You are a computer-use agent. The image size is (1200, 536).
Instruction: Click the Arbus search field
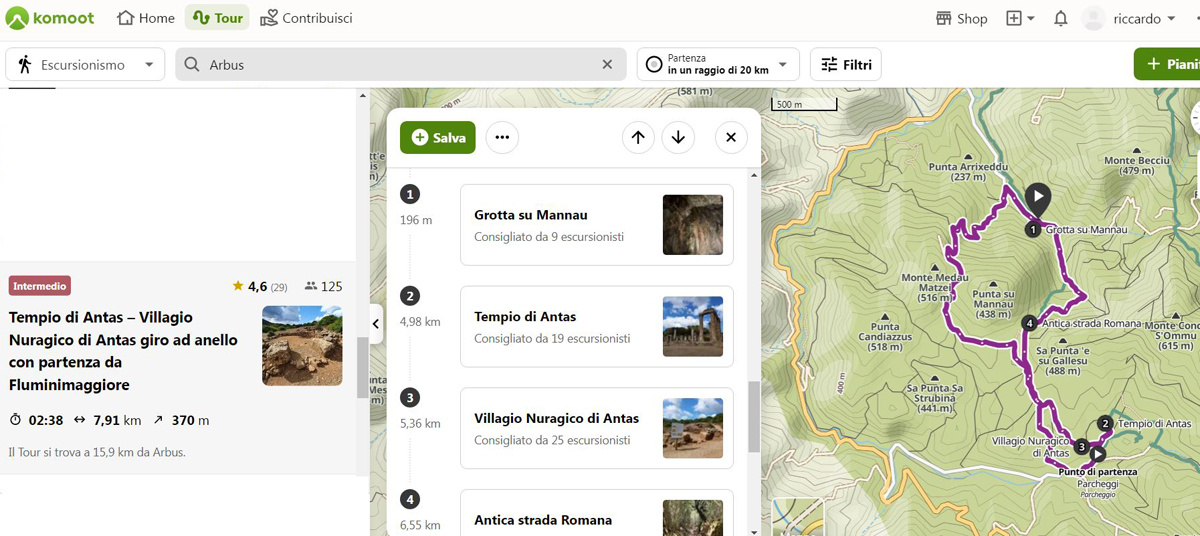click(x=400, y=64)
